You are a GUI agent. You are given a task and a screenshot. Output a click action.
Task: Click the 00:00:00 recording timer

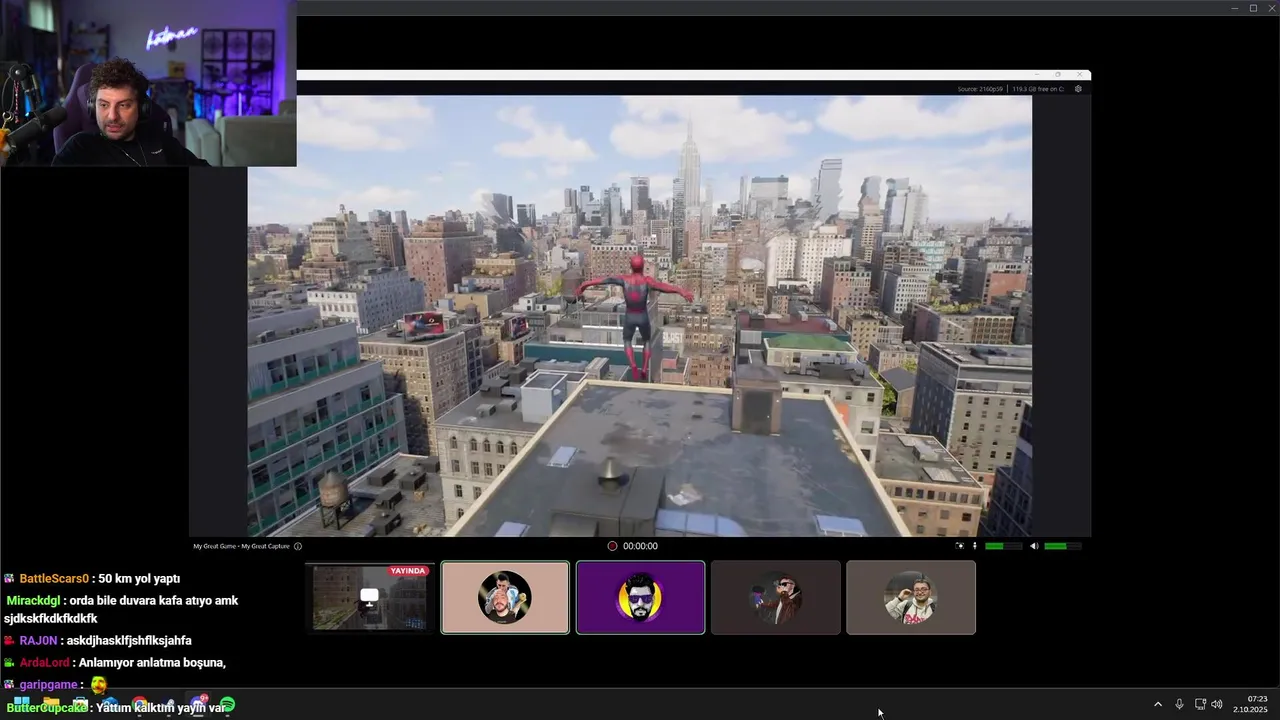coord(640,546)
